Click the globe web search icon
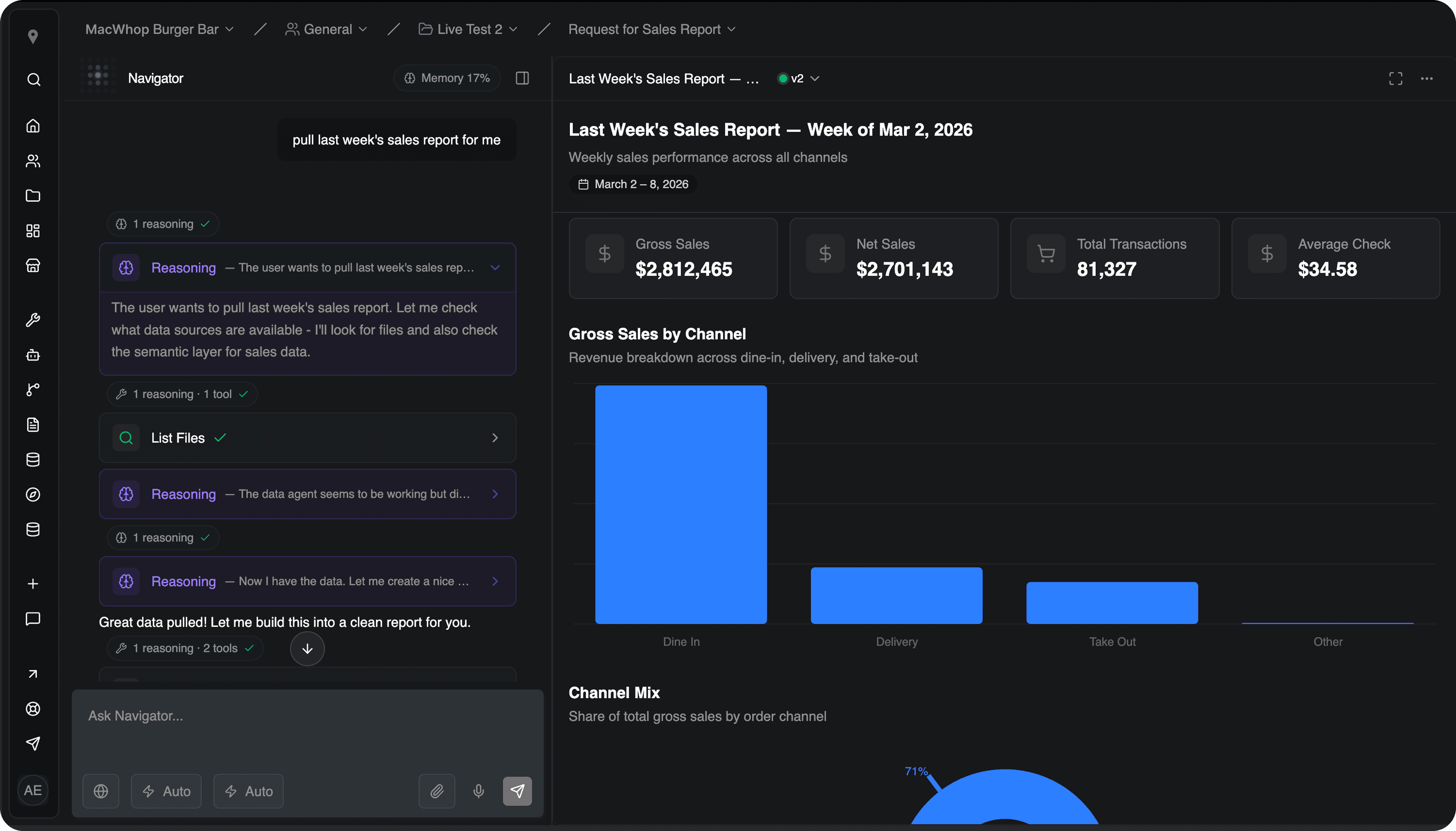The height and width of the screenshot is (831, 1456). click(101, 791)
